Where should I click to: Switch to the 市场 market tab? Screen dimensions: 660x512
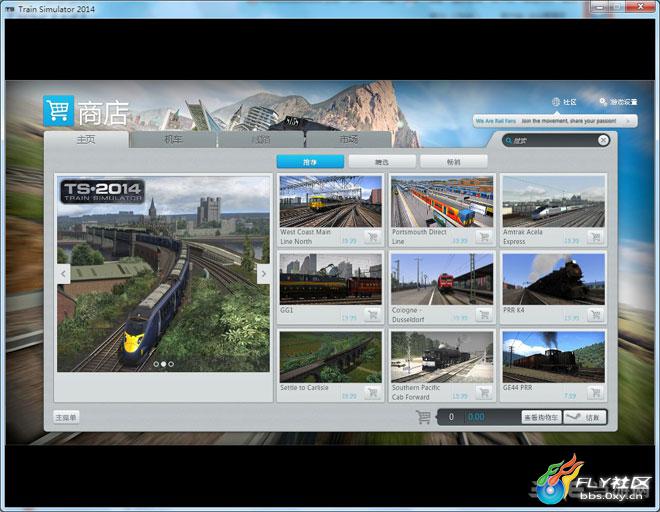pos(349,139)
